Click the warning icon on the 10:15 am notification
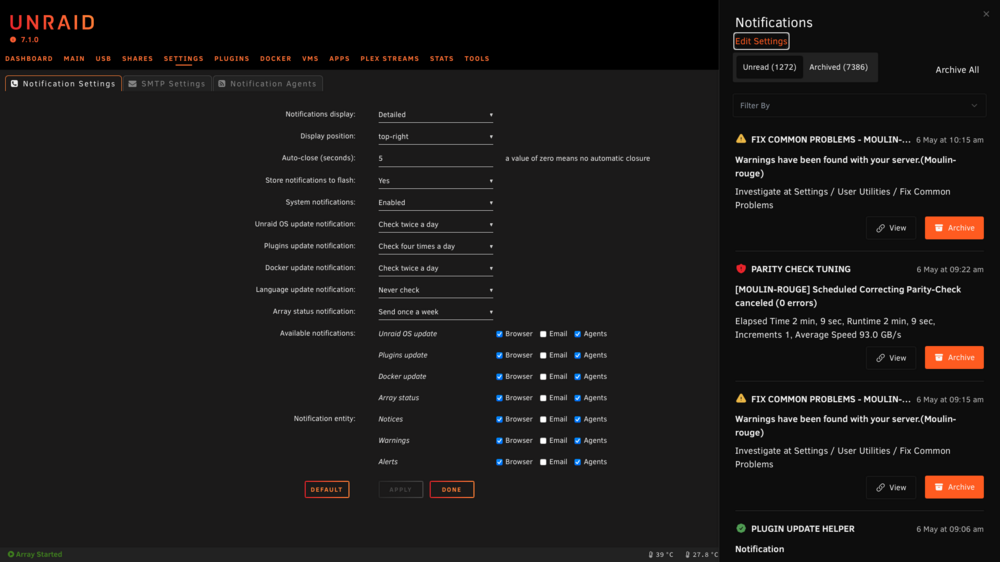Image resolution: width=1000 pixels, height=562 pixels. tap(740, 139)
